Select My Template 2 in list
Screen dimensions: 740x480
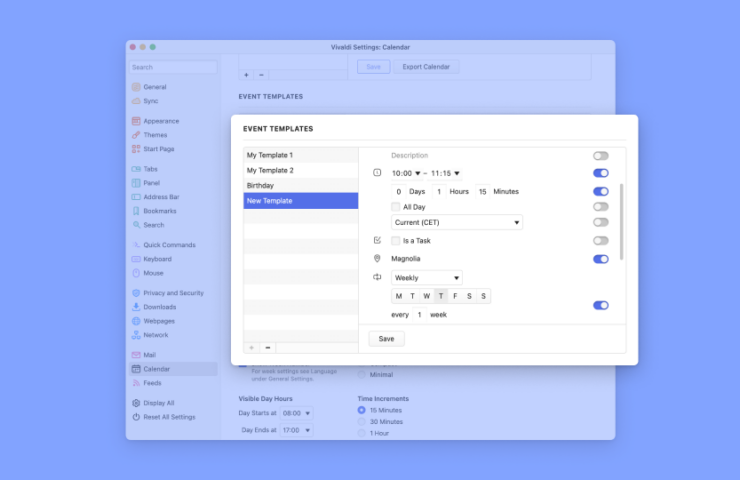301,170
